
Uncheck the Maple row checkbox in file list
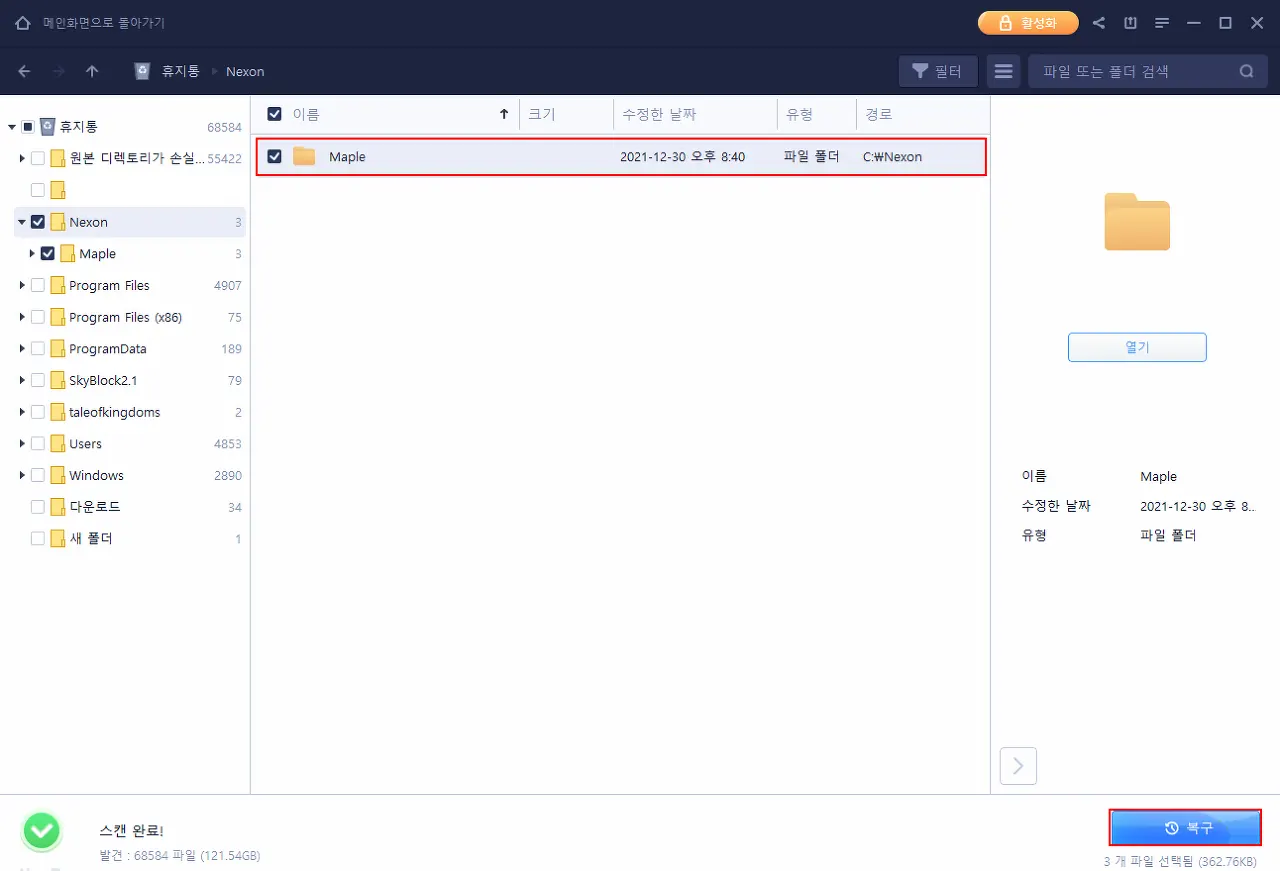click(274, 156)
